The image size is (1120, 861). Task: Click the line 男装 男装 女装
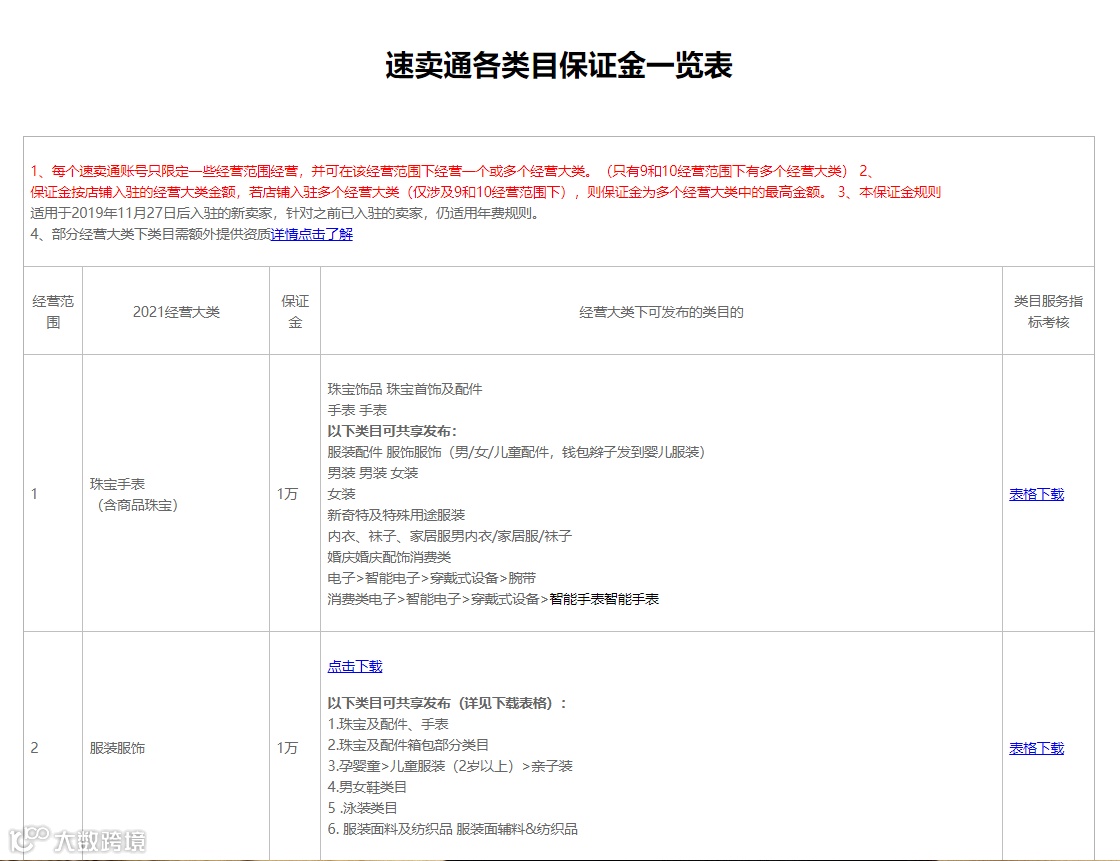pyautogui.click(x=373, y=473)
